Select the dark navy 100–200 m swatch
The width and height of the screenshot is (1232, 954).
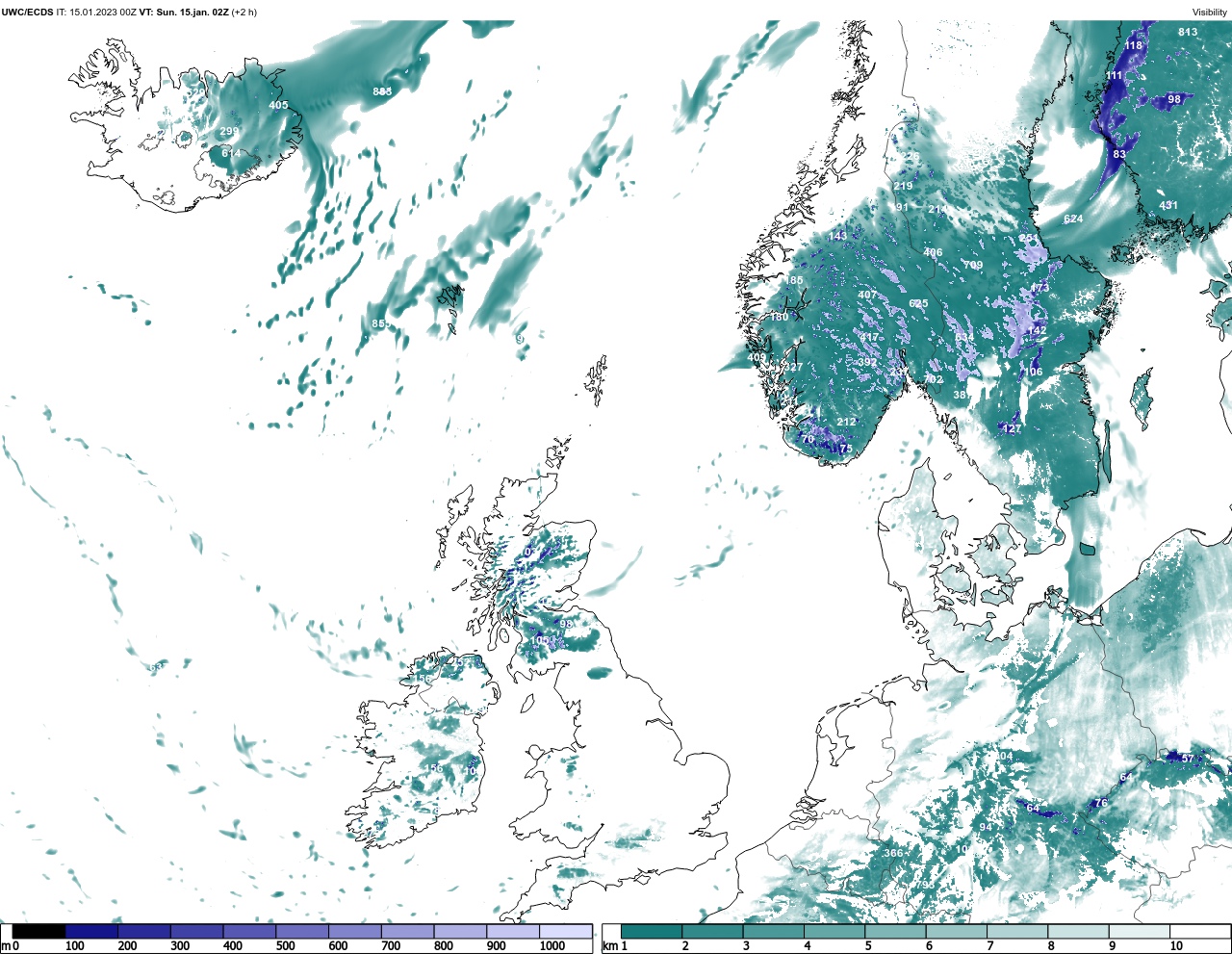[91, 932]
